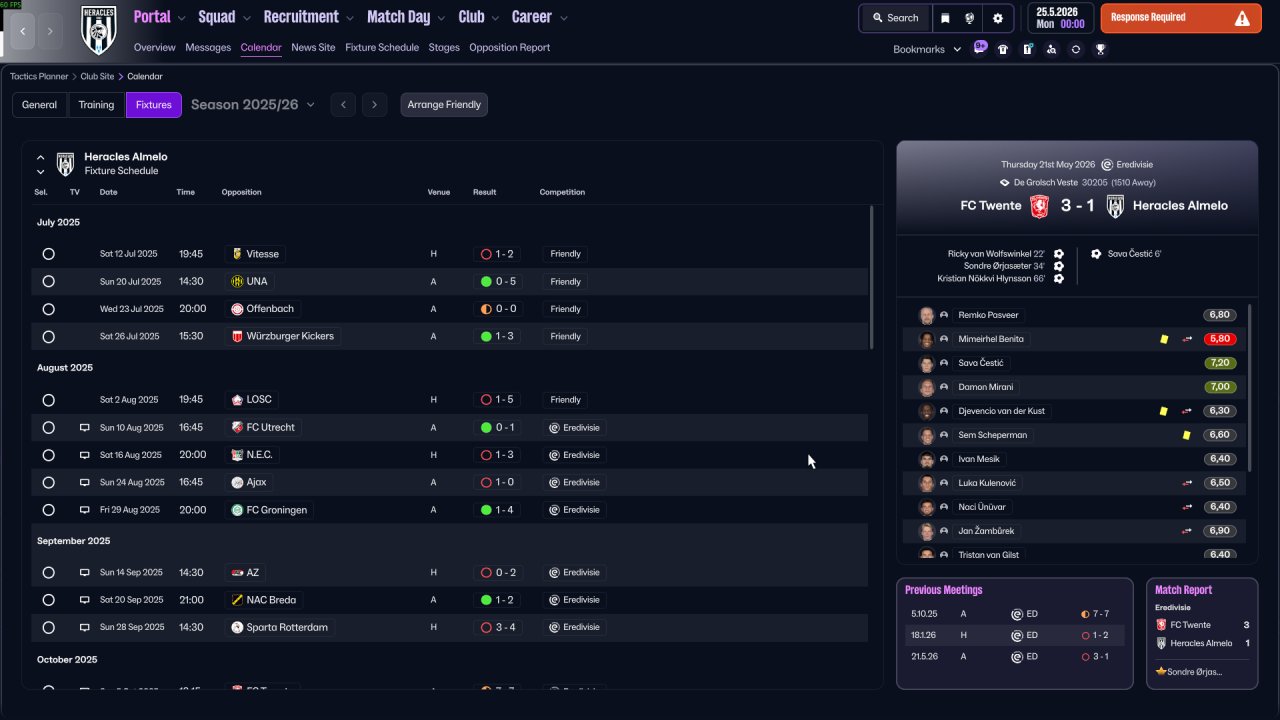1280x720 pixels.
Task: Select the UNA fixture radio button
Action: (48, 282)
